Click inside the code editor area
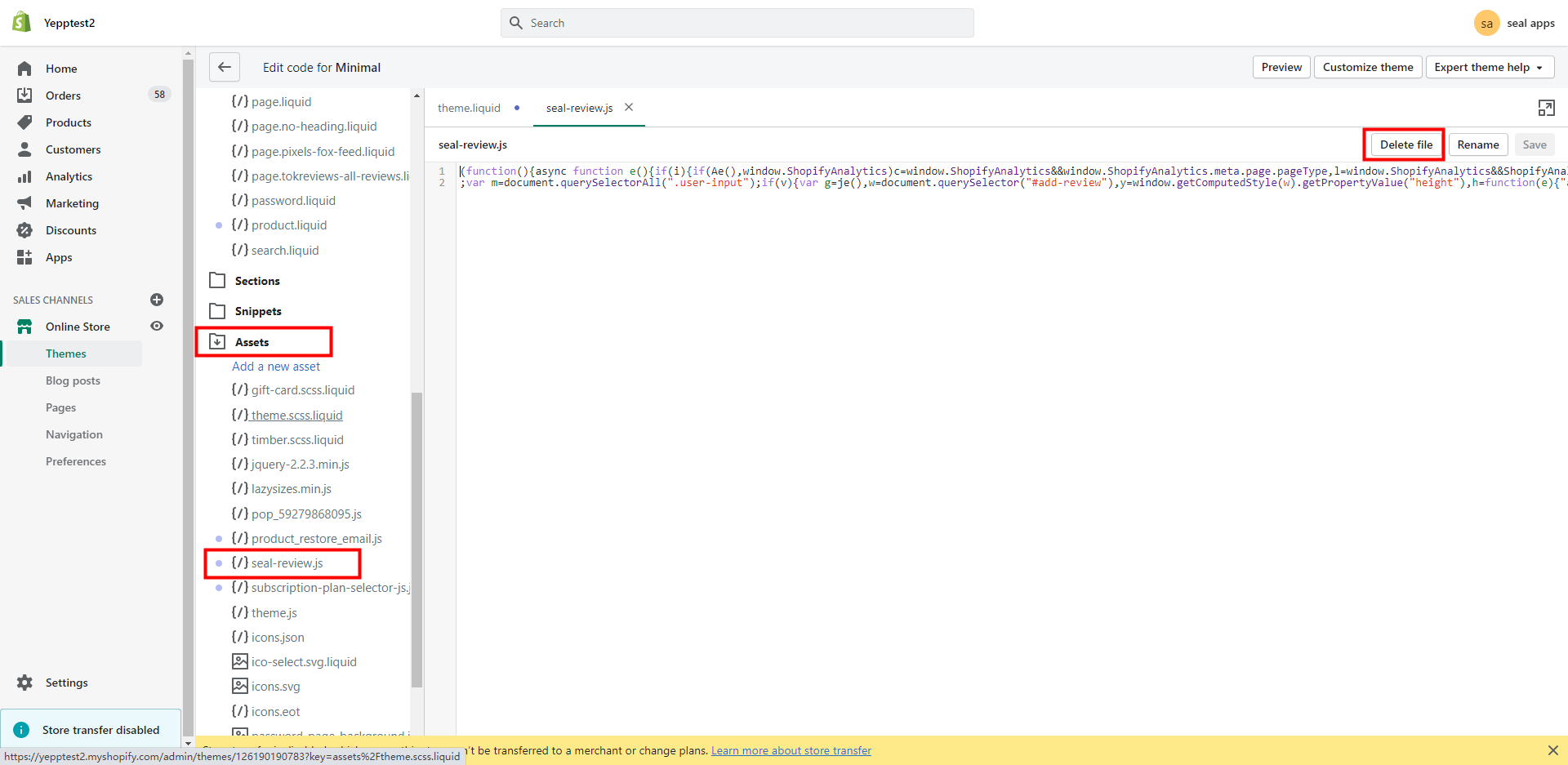The height and width of the screenshot is (765, 1568). 1011,449
